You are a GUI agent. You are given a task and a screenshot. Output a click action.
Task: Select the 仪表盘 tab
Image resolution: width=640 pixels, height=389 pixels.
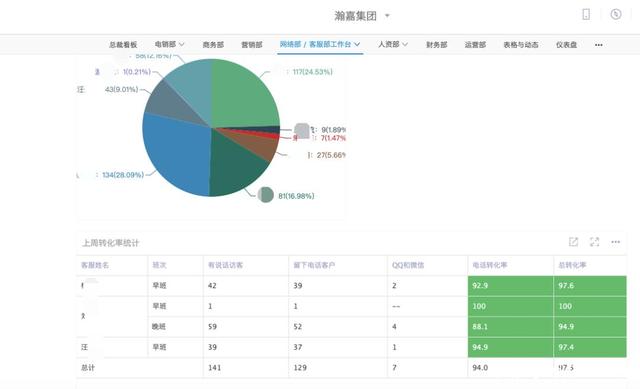click(566, 44)
